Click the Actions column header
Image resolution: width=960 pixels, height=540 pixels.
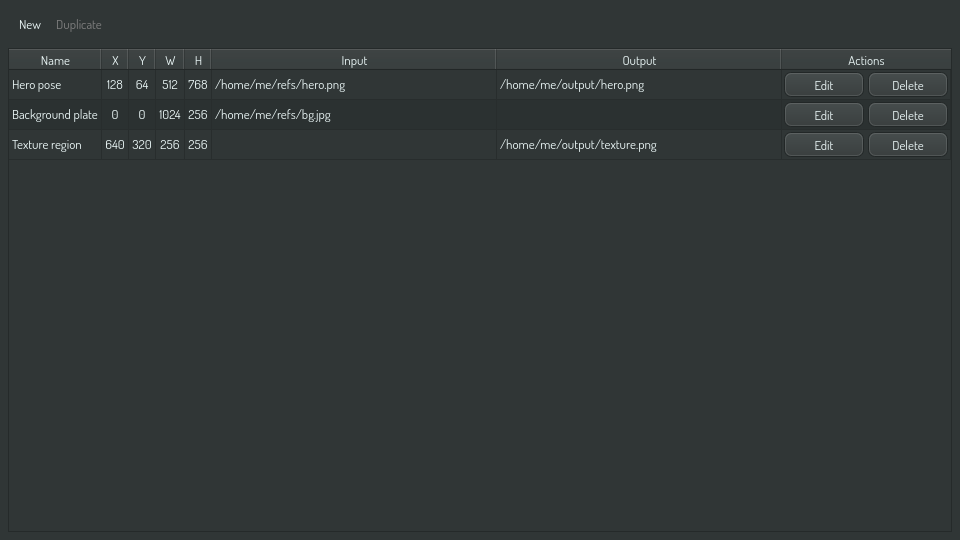coord(866,60)
